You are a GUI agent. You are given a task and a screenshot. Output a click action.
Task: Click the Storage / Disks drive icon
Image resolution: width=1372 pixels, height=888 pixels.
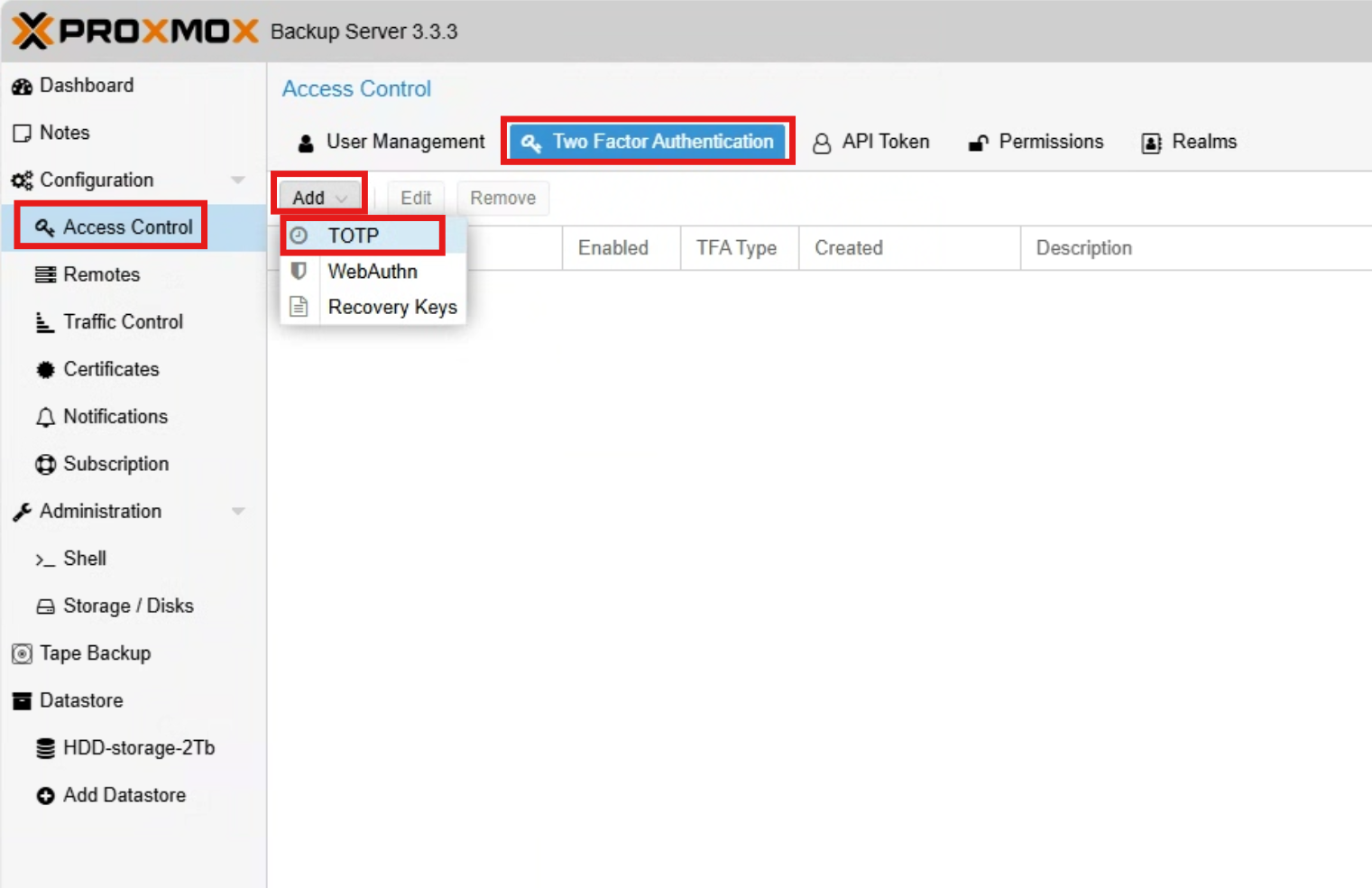click(x=45, y=606)
